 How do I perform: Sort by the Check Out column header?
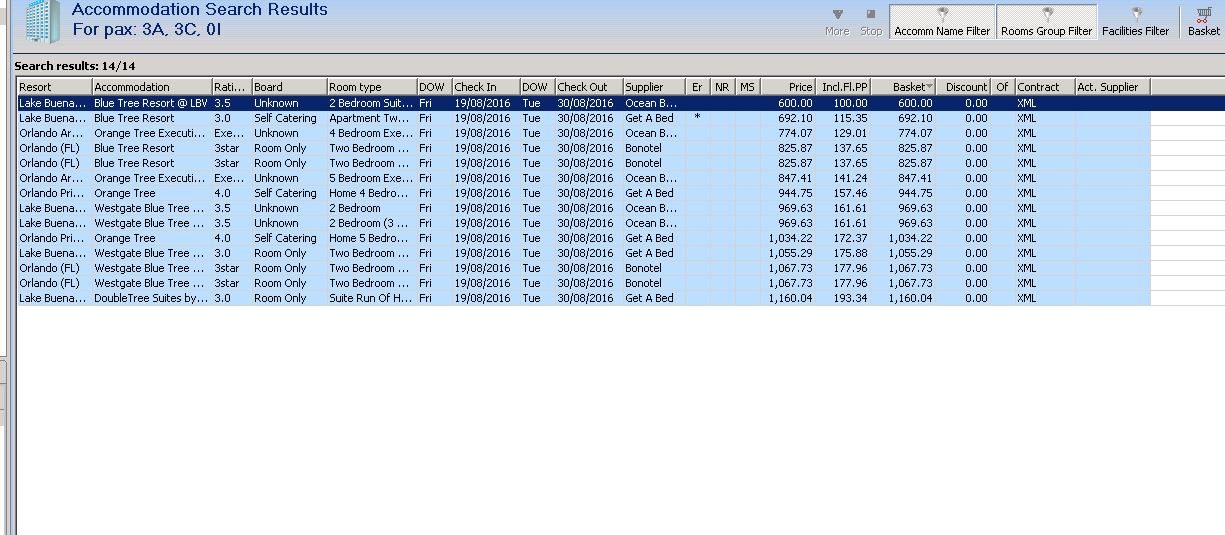pyautogui.click(x=589, y=87)
